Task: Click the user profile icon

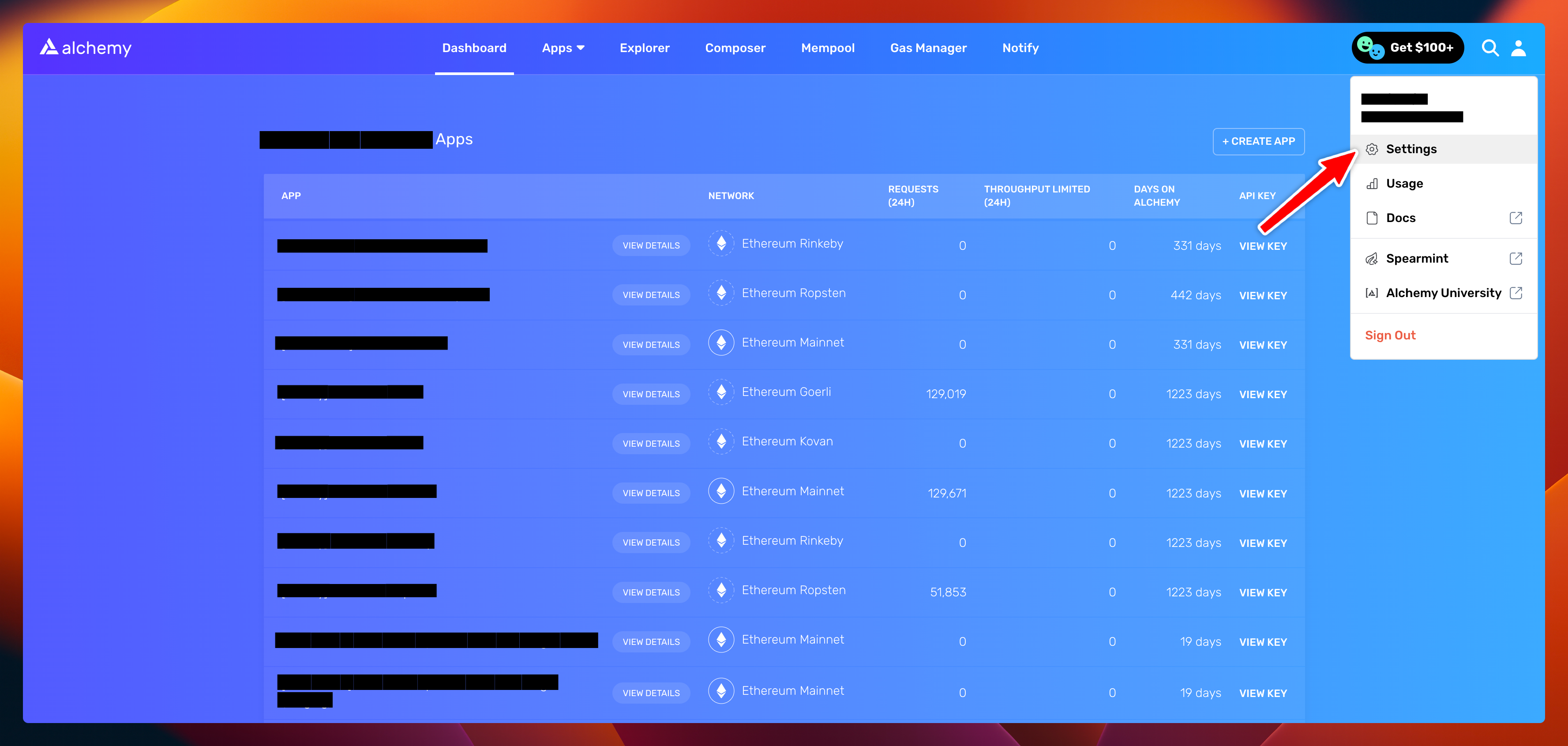Action: (1518, 48)
